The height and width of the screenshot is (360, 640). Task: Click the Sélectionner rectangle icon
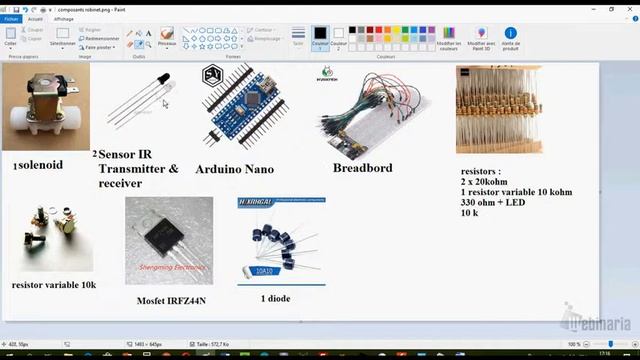(x=62, y=33)
